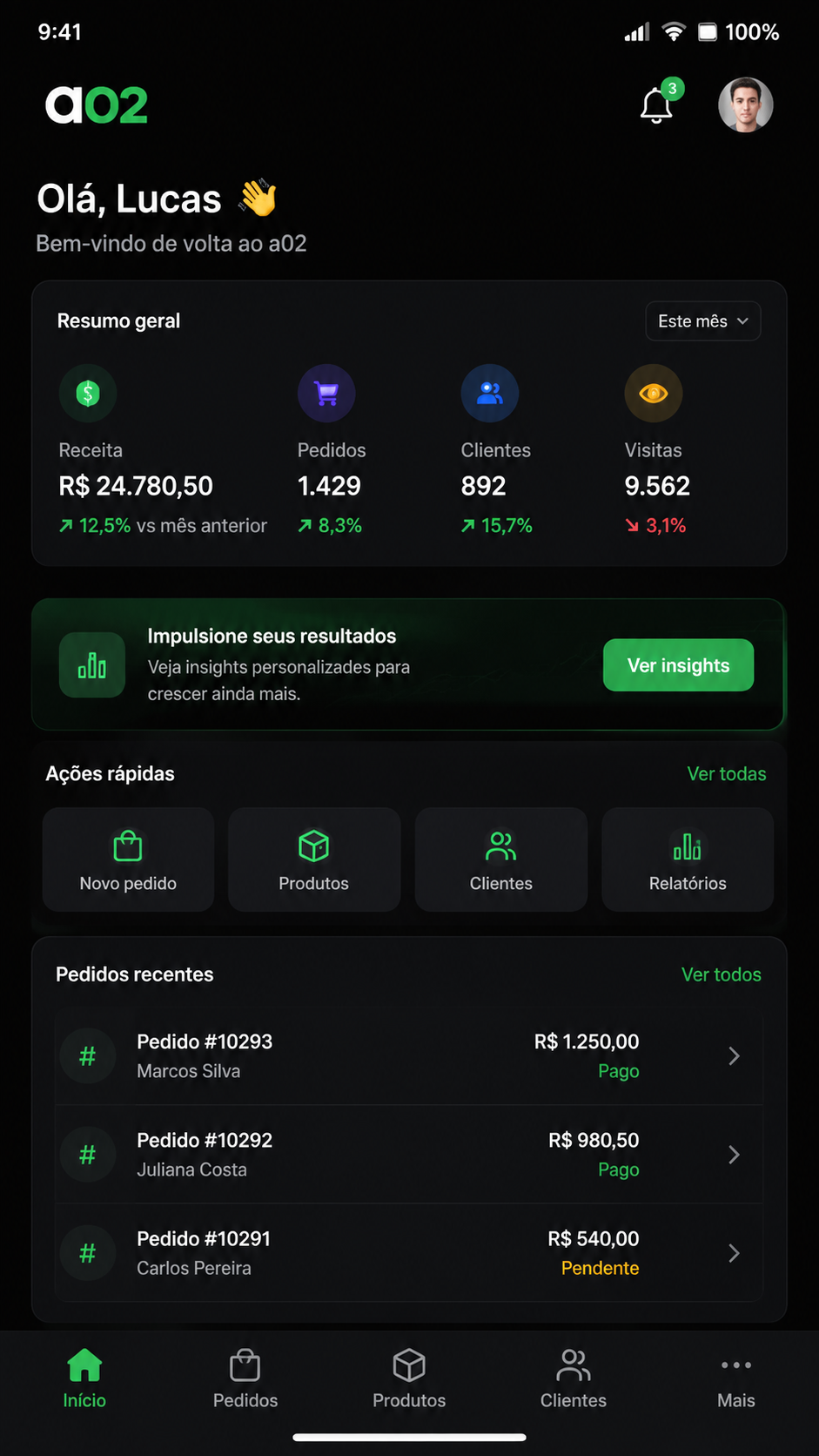819x1456 pixels.
Task: Start a Novo pedido quick action
Action: [129, 859]
